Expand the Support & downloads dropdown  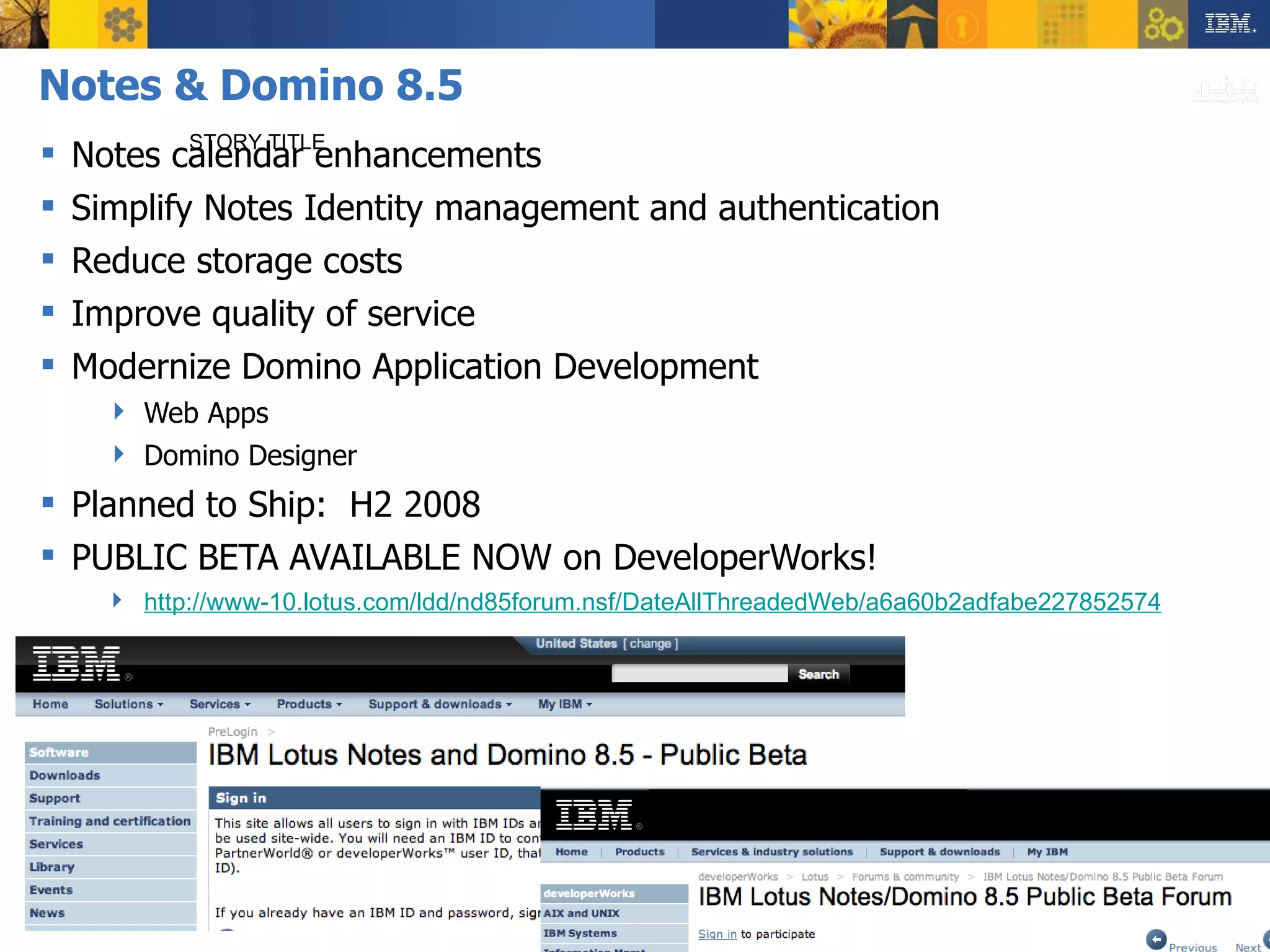pyautogui.click(x=440, y=704)
